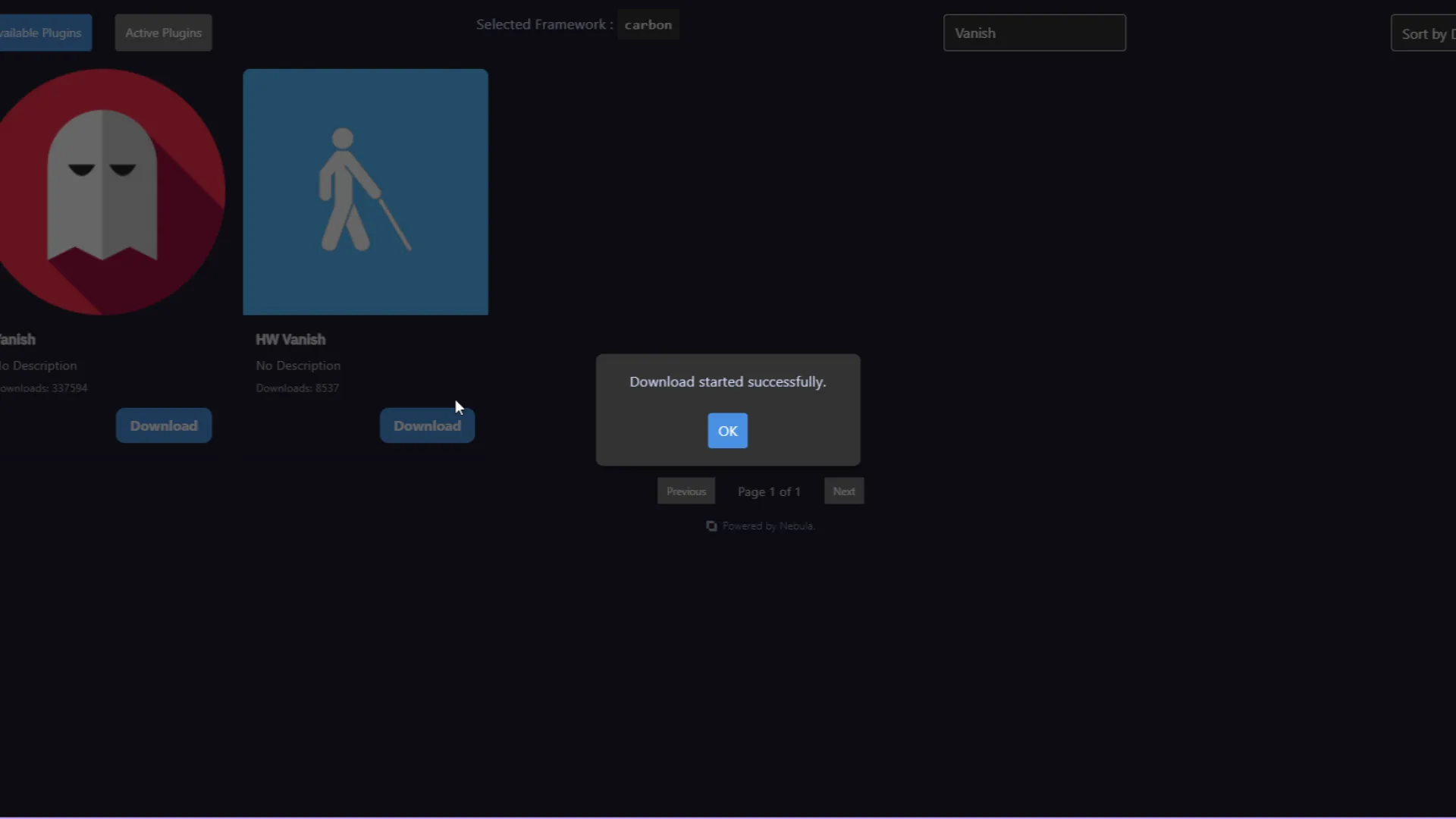1456x819 pixels.
Task: Focus the Vanish search field
Action: tap(1034, 33)
